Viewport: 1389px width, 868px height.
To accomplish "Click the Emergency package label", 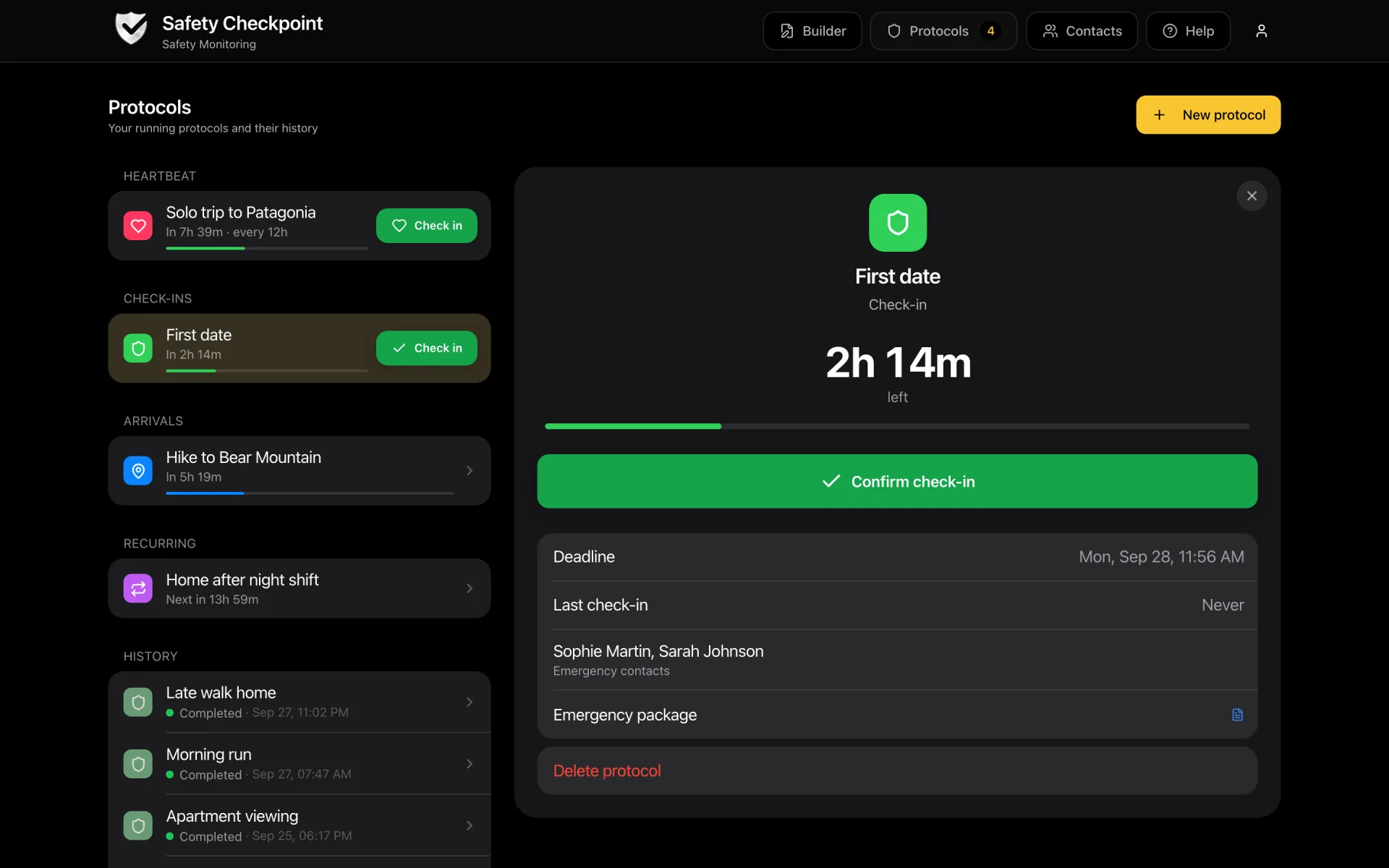I will [x=625, y=715].
